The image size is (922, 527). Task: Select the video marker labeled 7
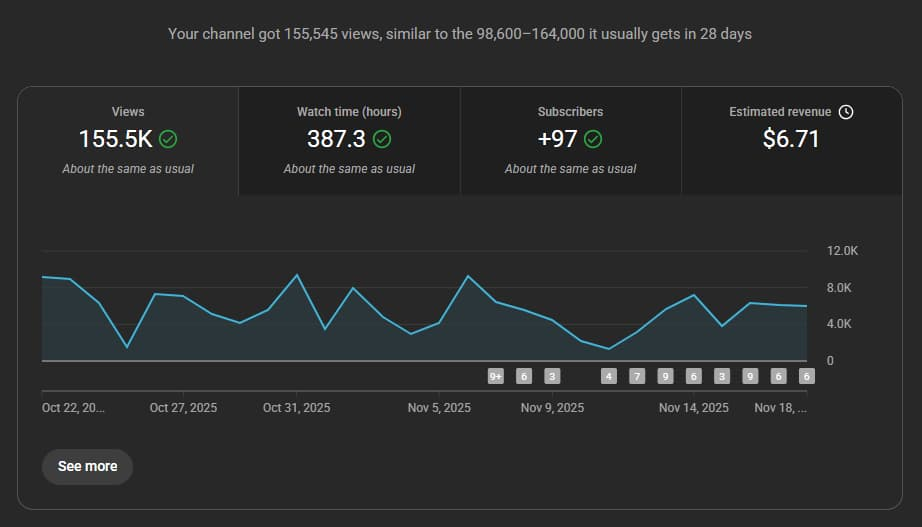pos(637,377)
